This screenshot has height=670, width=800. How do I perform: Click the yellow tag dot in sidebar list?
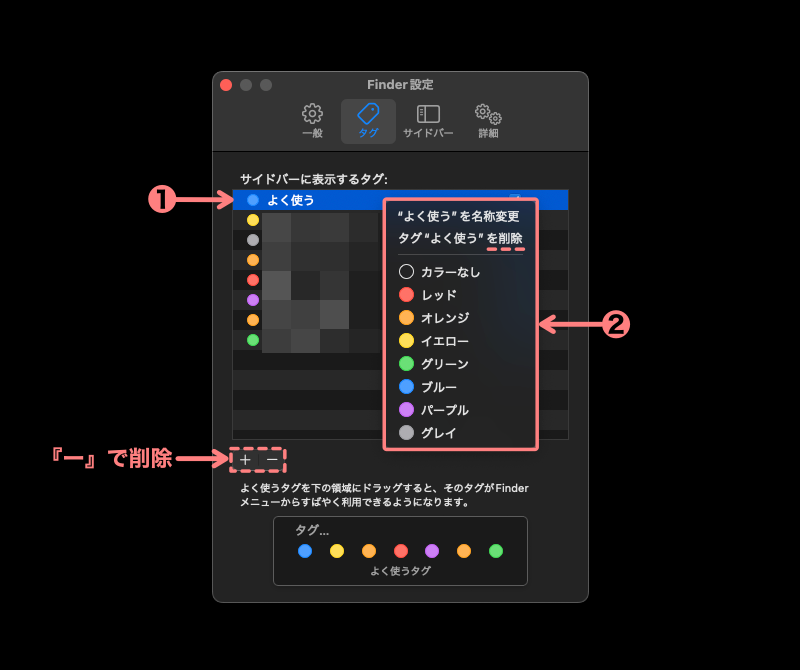[253, 220]
